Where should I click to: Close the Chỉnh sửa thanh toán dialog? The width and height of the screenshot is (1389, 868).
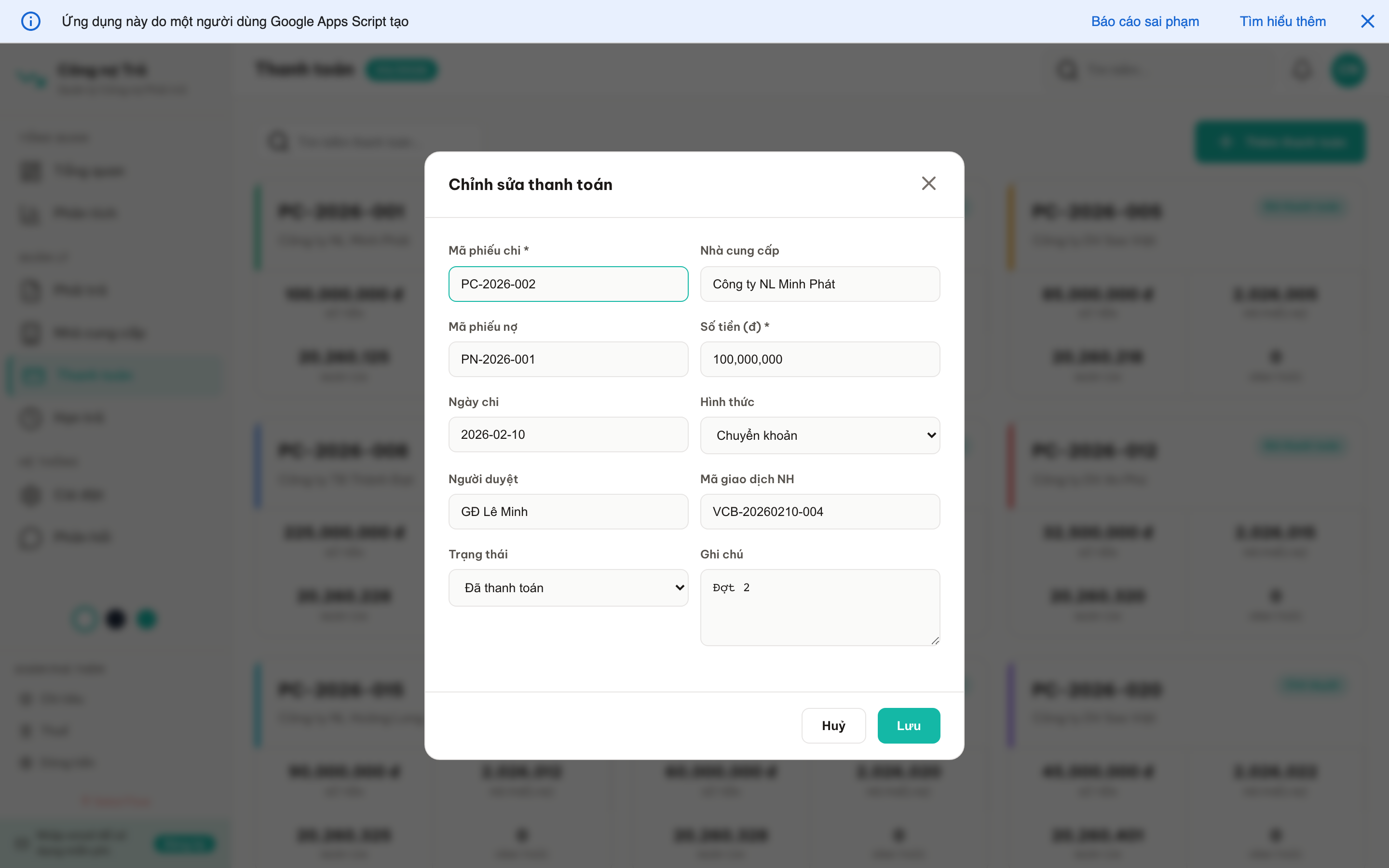coord(929,183)
